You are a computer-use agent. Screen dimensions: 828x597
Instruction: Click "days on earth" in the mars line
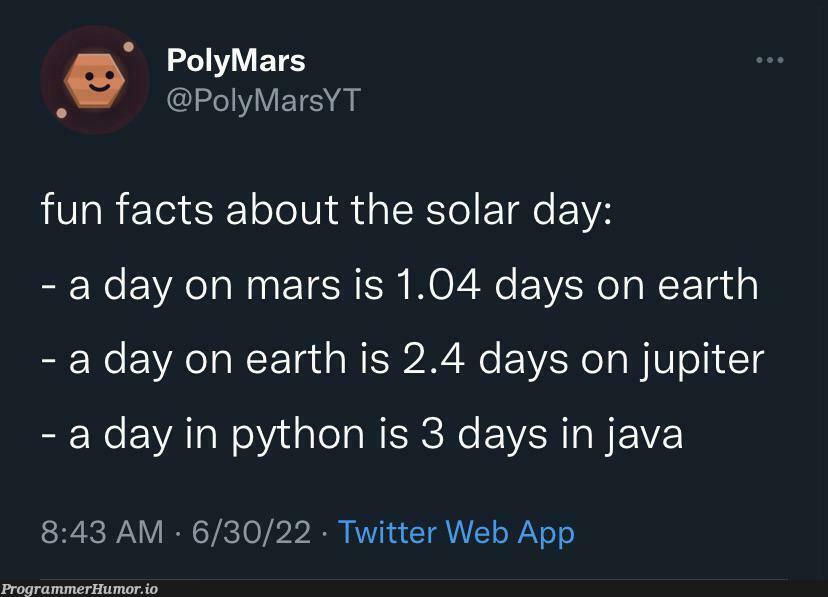pyautogui.click(x=627, y=286)
